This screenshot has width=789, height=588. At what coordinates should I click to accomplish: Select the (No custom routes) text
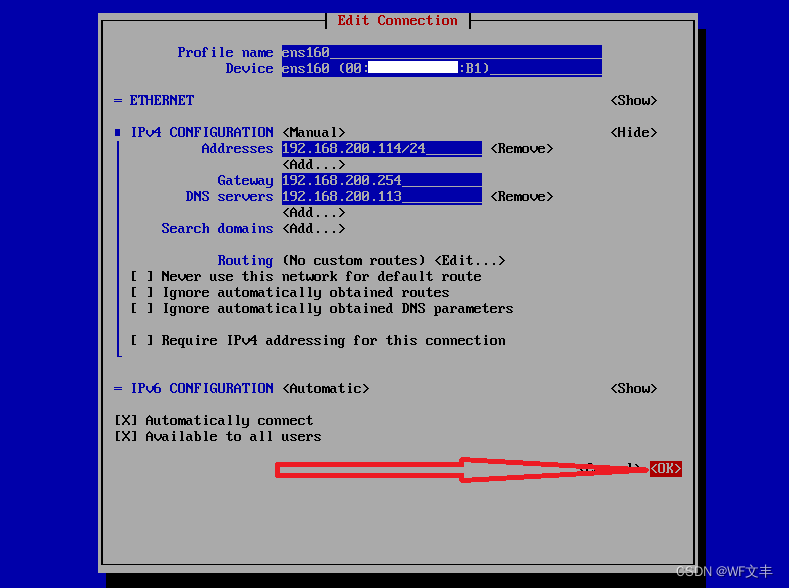click(354, 261)
